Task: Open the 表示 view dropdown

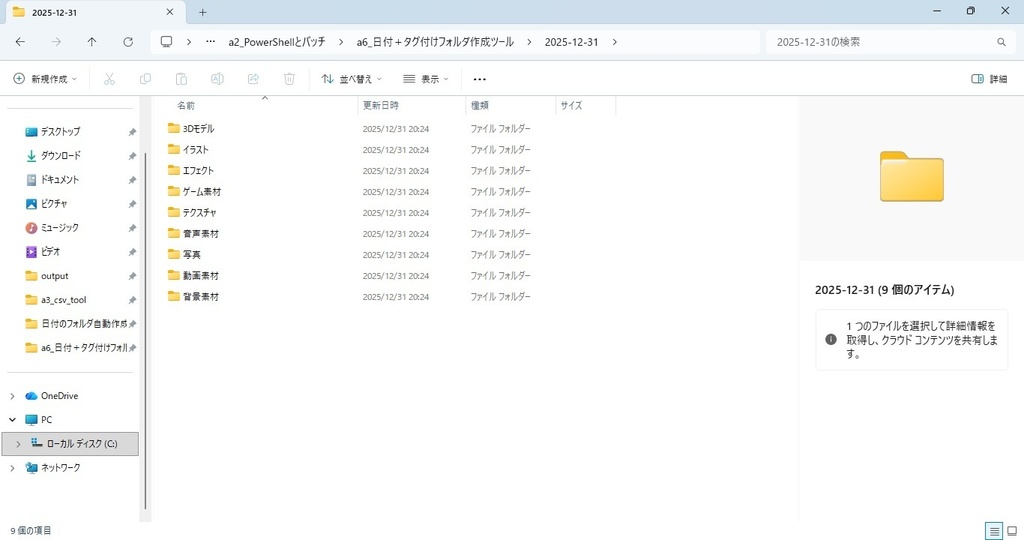Action: click(426, 79)
